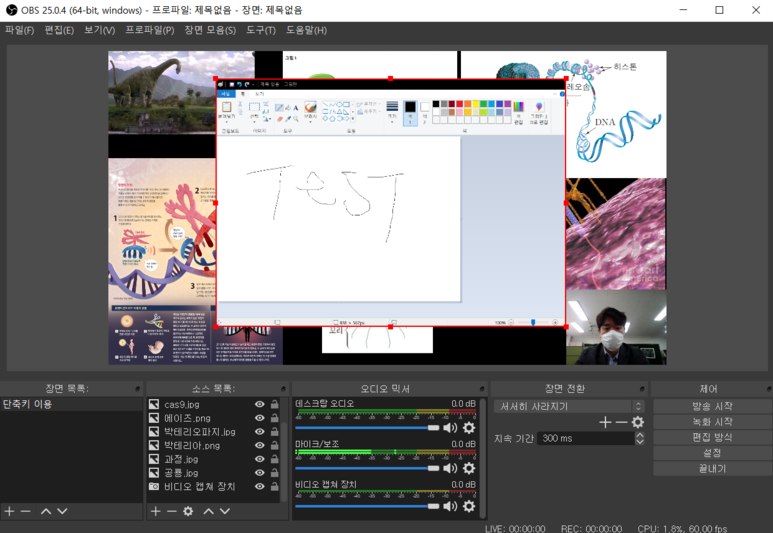Click 끝내기 exit button
Viewport: 773px width, 533px height.
pyautogui.click(x=712, y=468)
